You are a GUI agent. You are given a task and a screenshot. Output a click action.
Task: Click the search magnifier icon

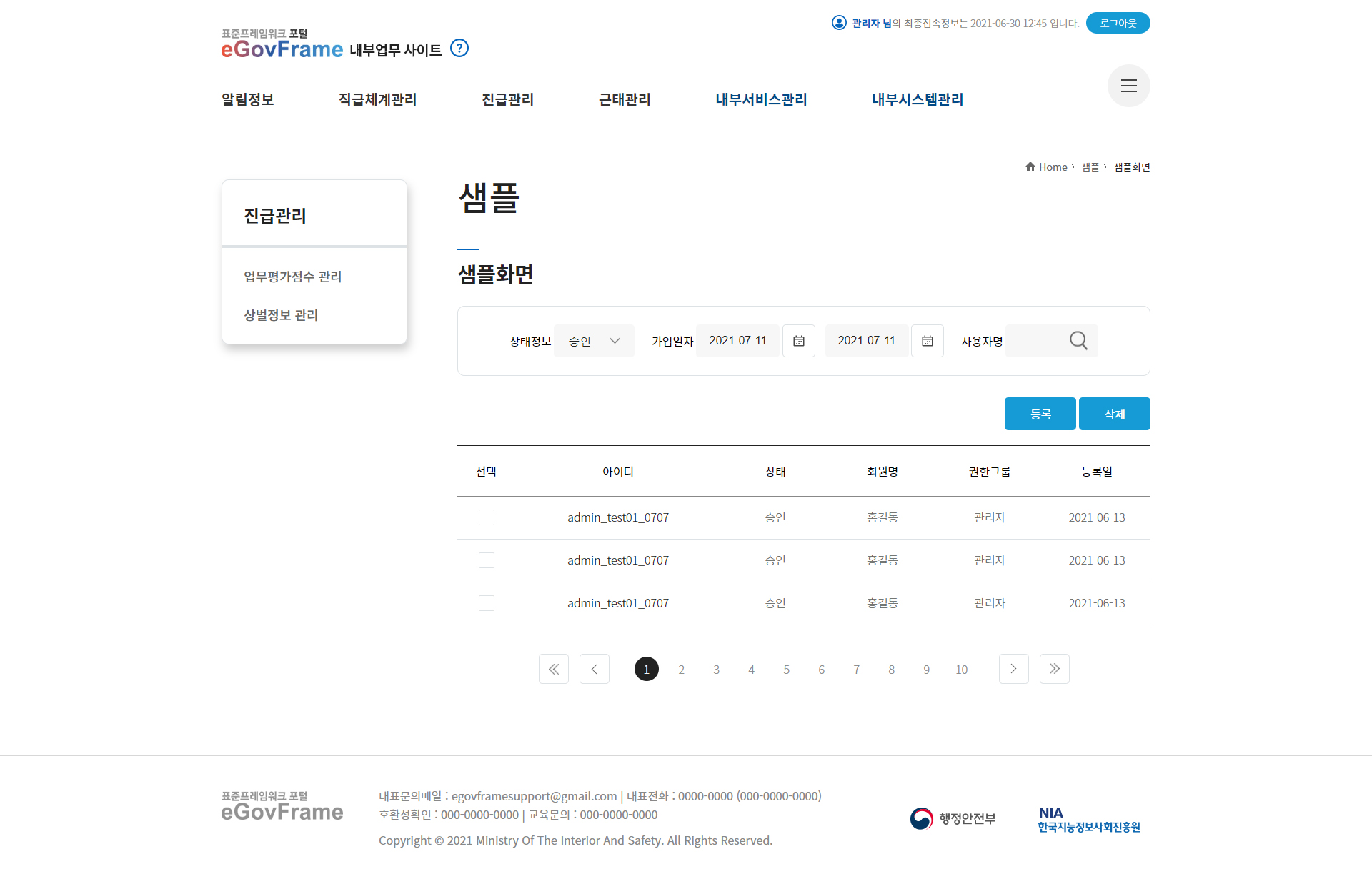point(1078,341)
